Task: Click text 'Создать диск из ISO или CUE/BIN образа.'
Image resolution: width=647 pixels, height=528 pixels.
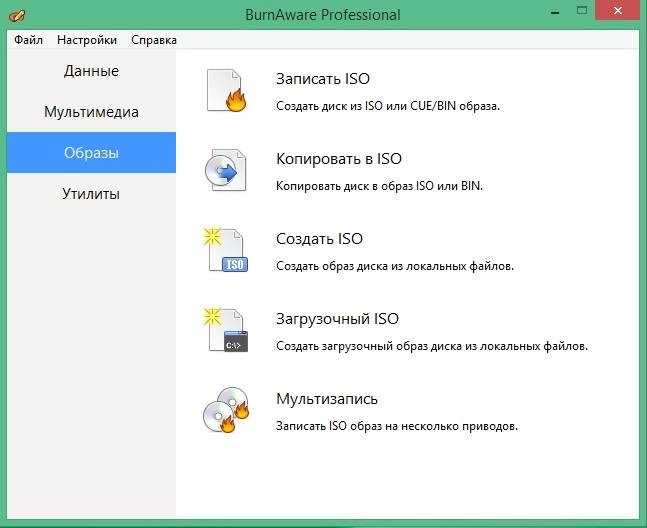Action: tap(388, 106)
